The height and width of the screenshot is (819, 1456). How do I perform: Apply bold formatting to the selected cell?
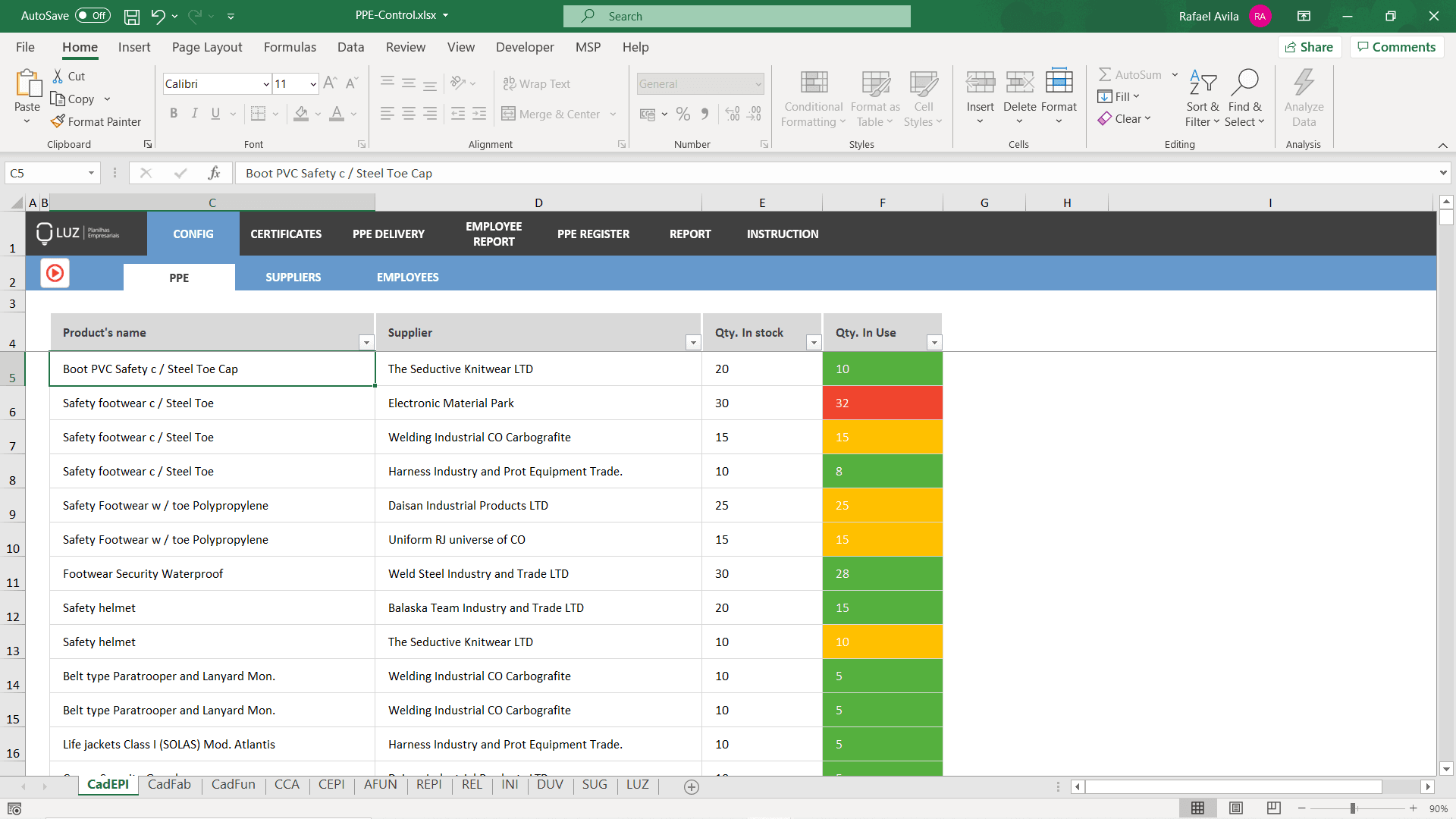tap(174, 113)
